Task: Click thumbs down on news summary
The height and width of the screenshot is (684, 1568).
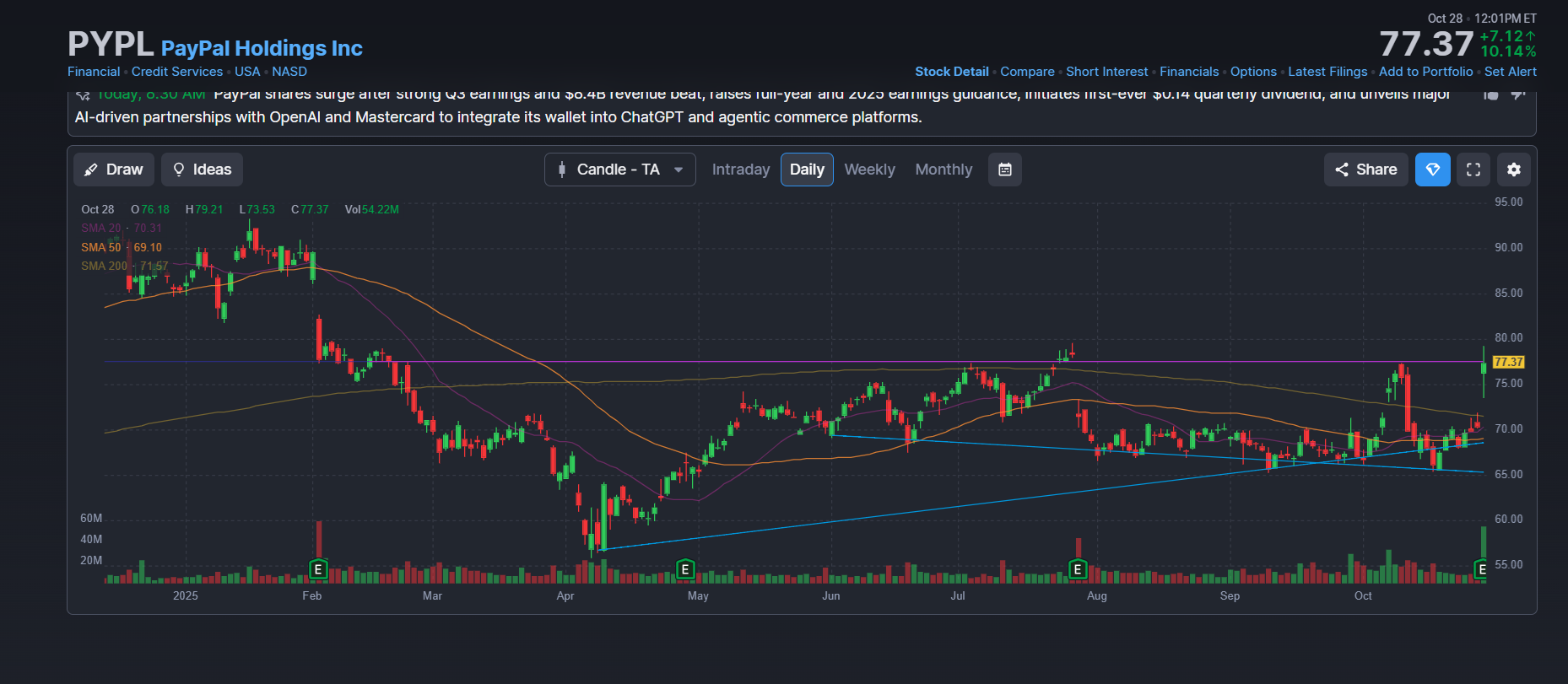Action: pyautogui.click(x=1517, y=94)
